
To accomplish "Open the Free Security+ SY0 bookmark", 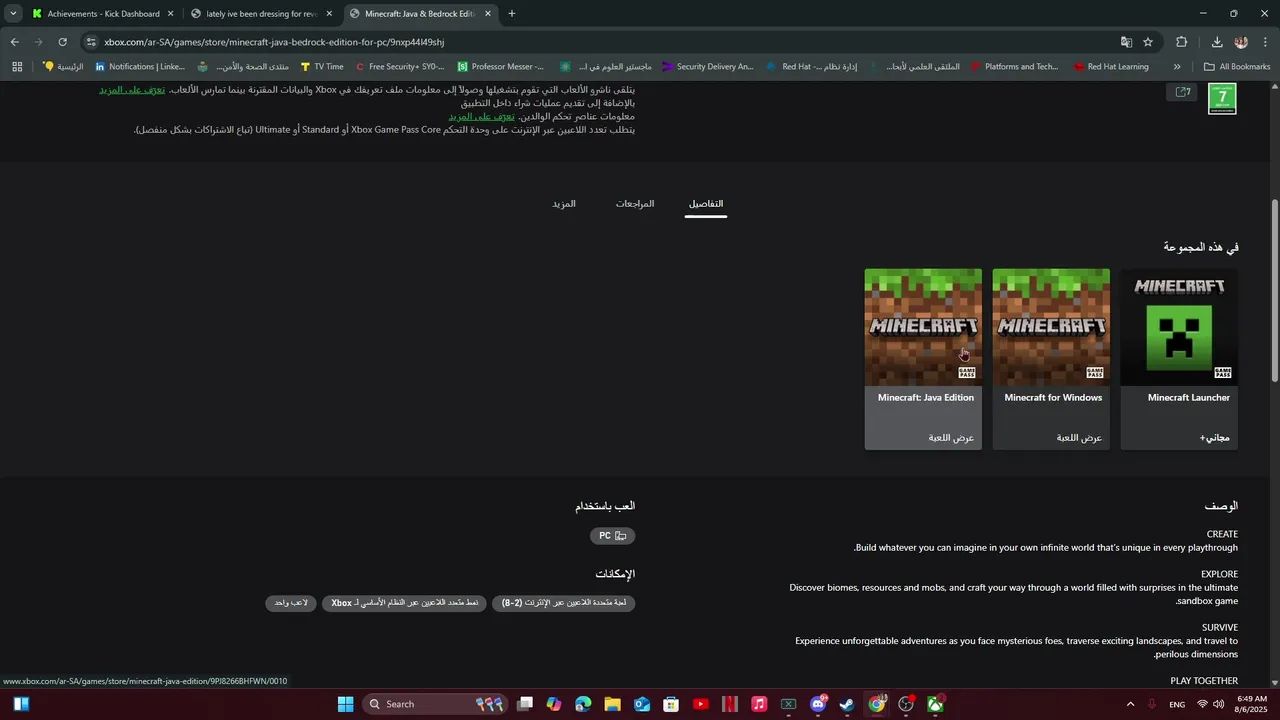I will point(400,67).
